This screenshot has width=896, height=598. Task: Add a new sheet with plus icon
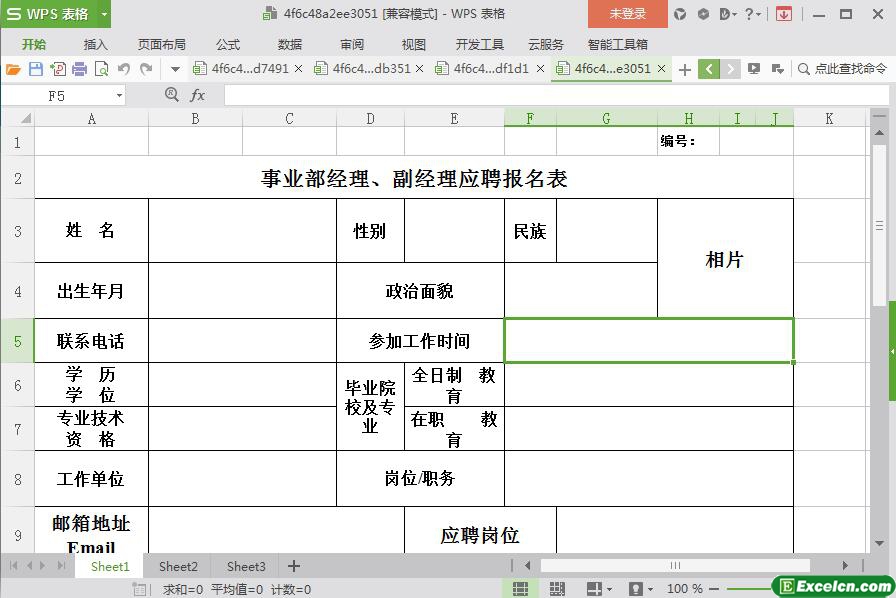point(294,566)
